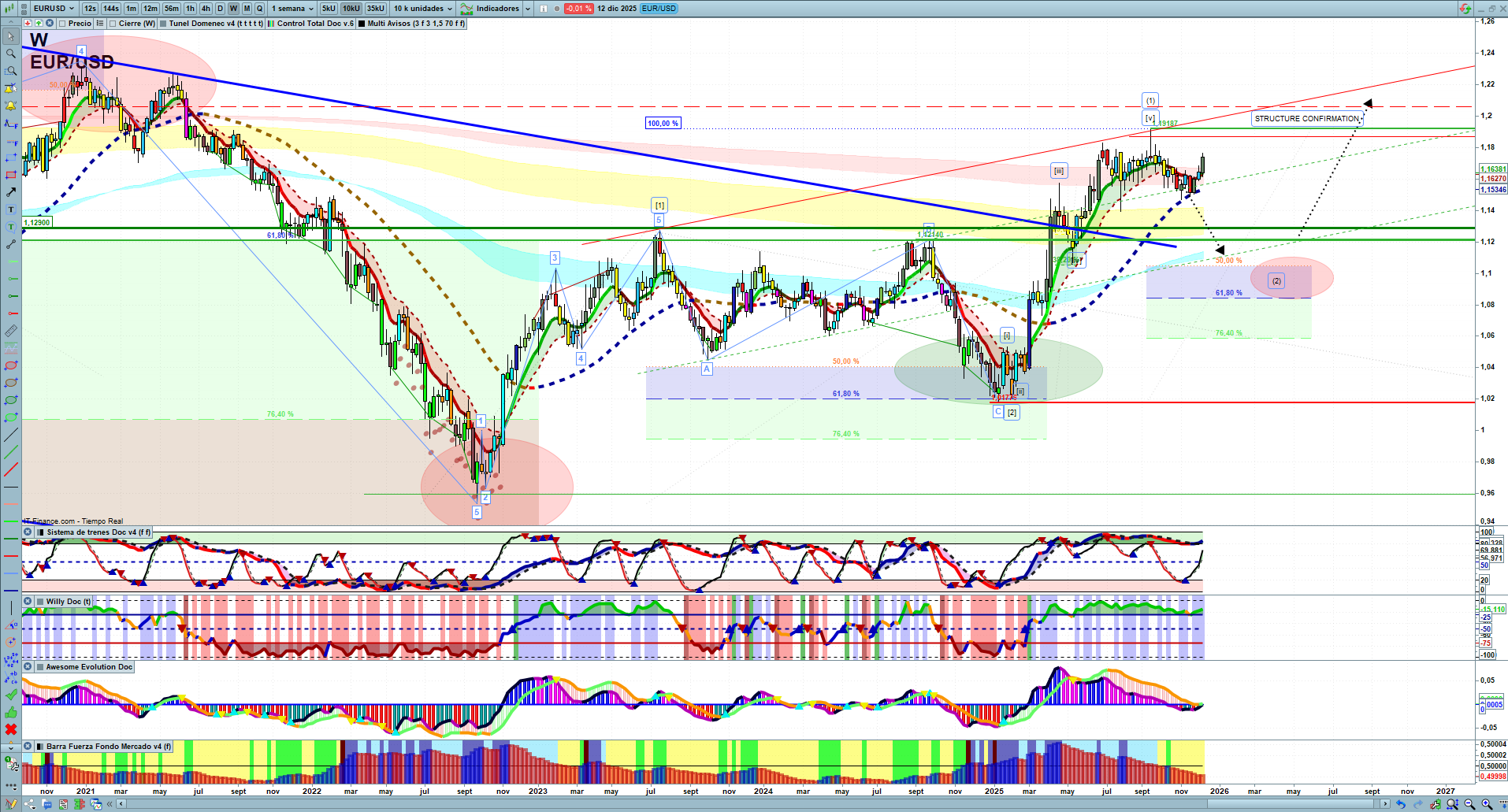Screen dimensions: 1508x812
Task: Toggle the Cierre (W) checkbox
Action: click(113, 24)
